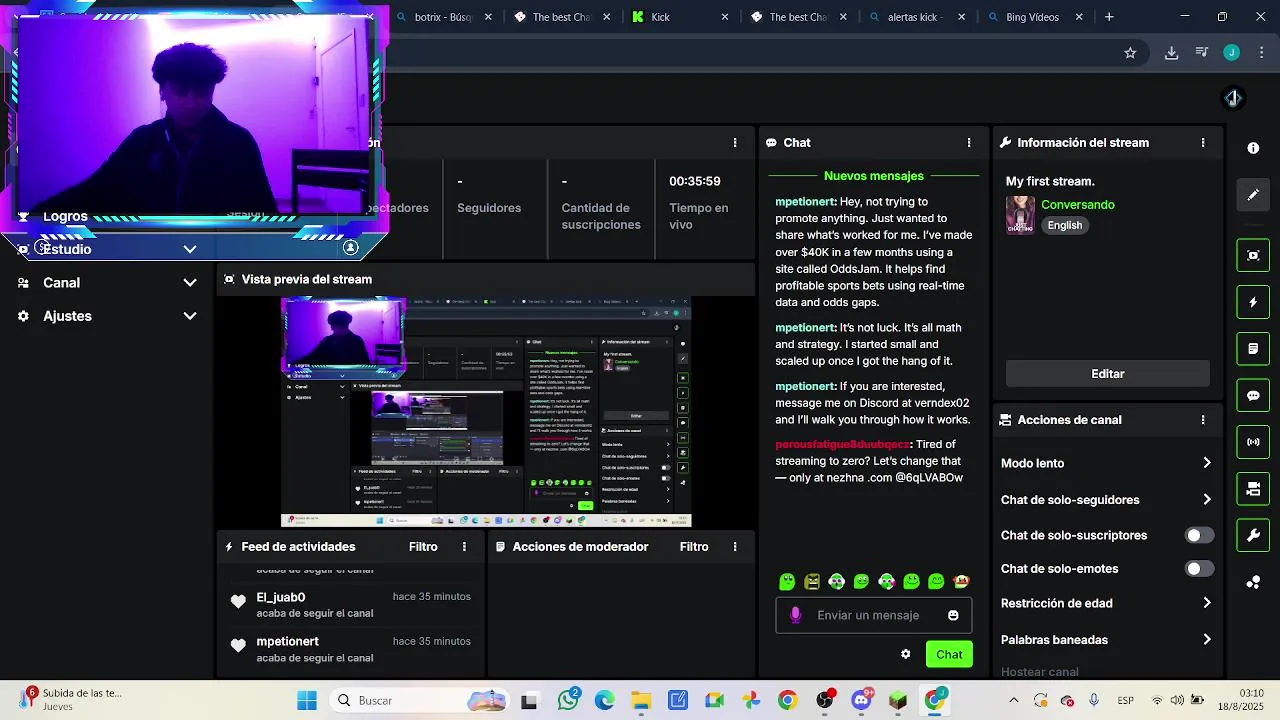
Task: Open Acciones de canal three-dot menu
Action: point(1203,420)
